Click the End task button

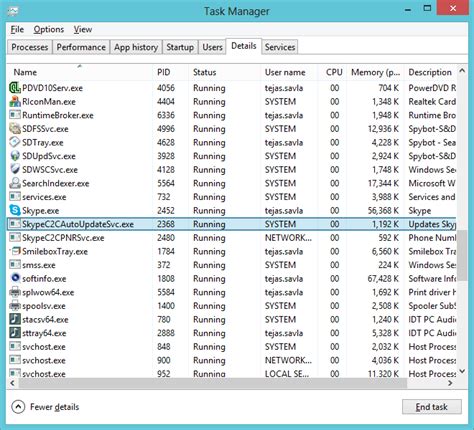432,407
